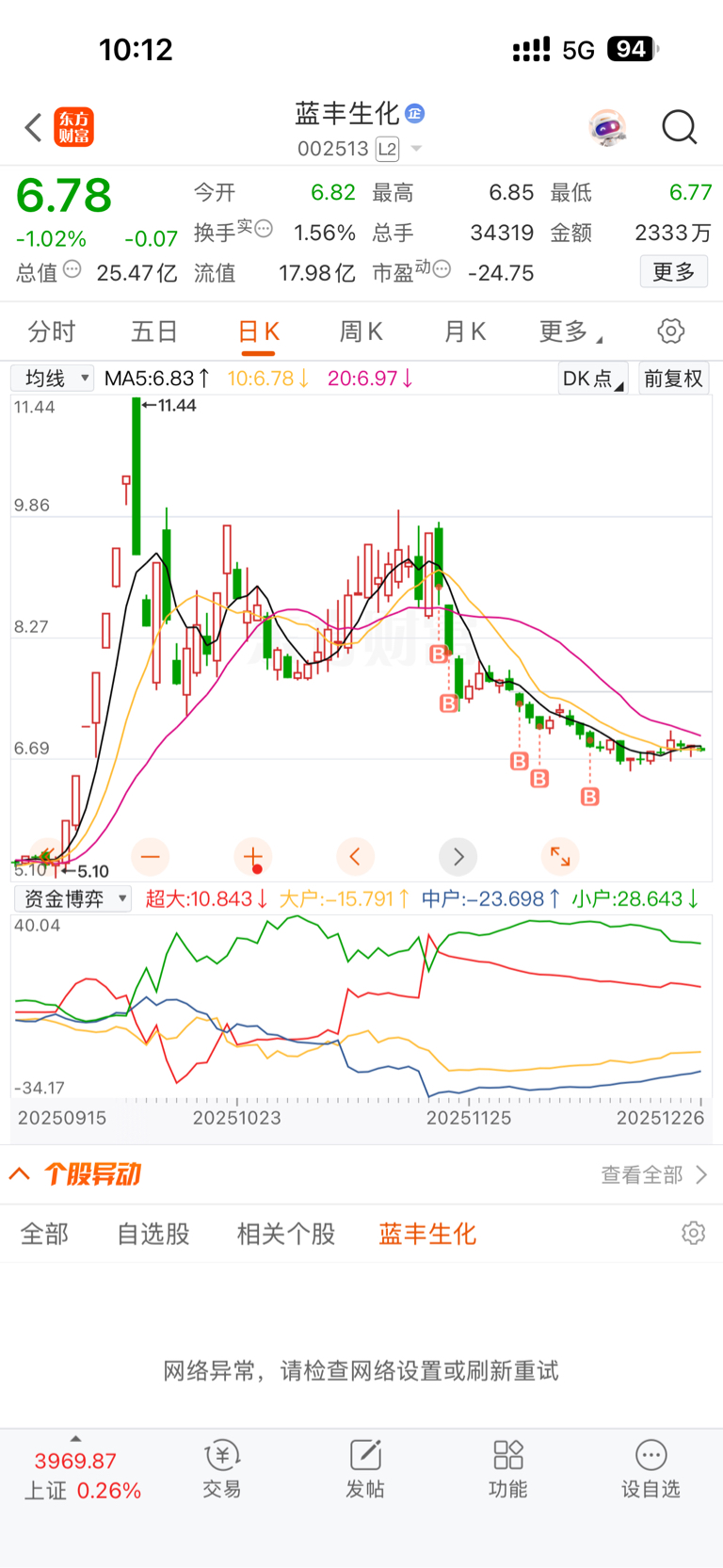Switch to 月K tab
The height and width of the screenshot is (1568, 723).
coord(464,331)
